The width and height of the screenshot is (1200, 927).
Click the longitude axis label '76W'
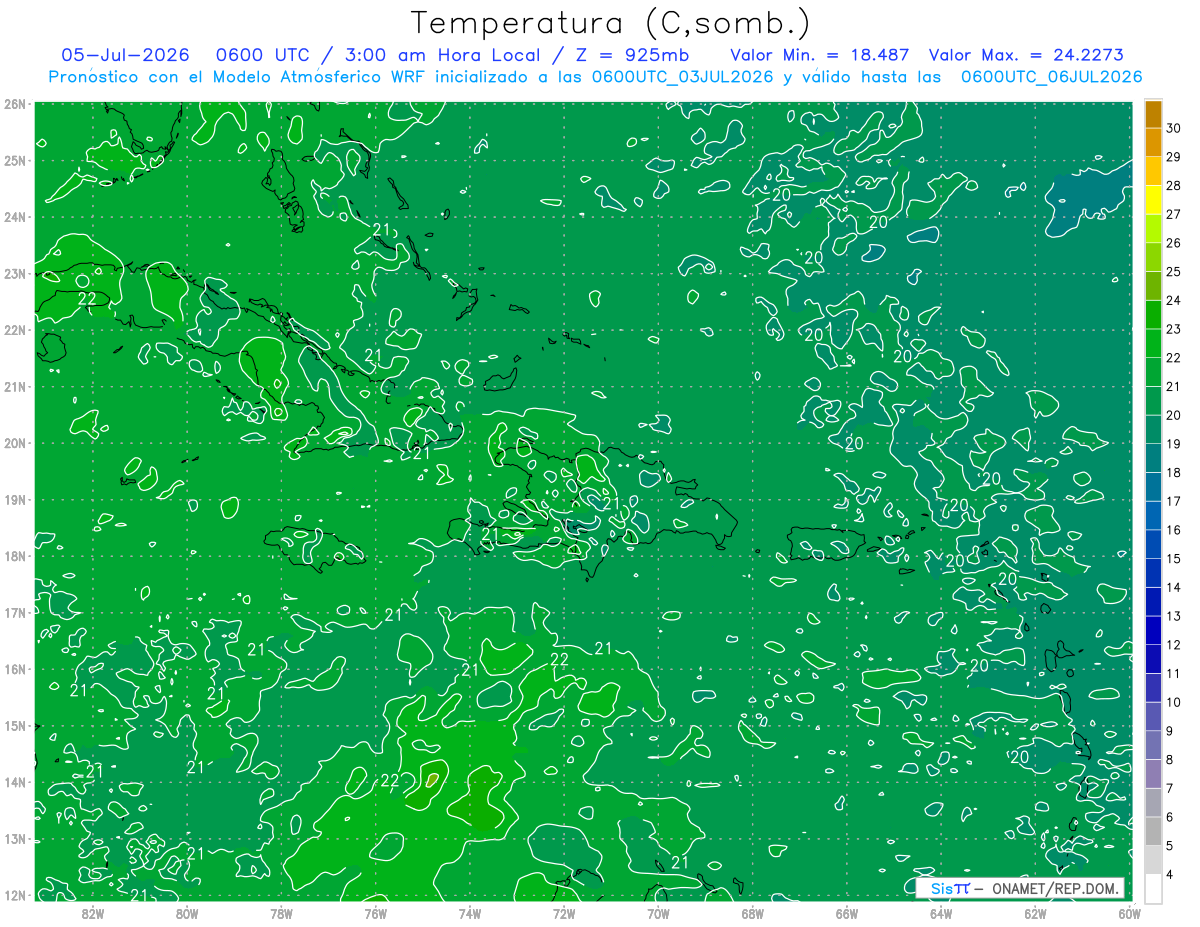375,913
